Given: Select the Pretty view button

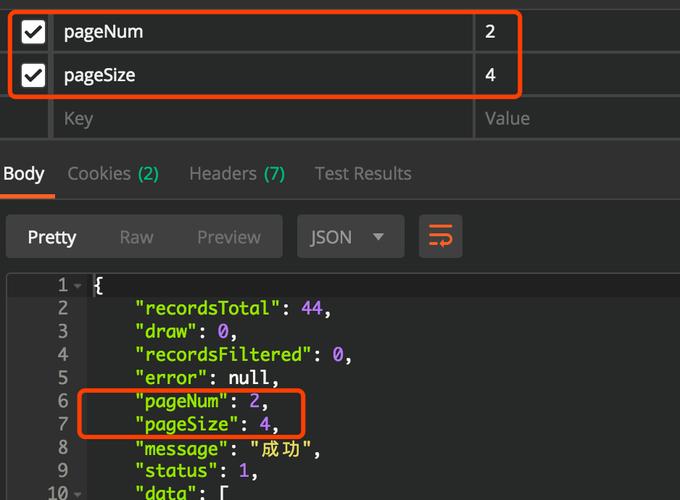Looking at the screenshot, I should (x=52, y=237).
